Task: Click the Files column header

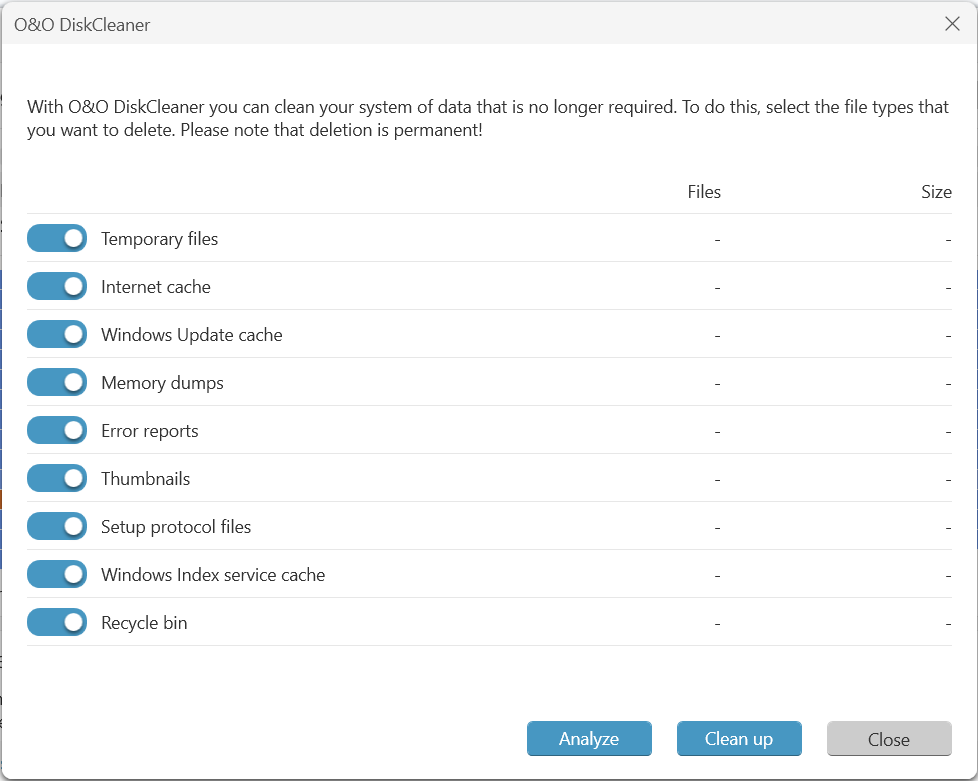Action: [704, 192]
